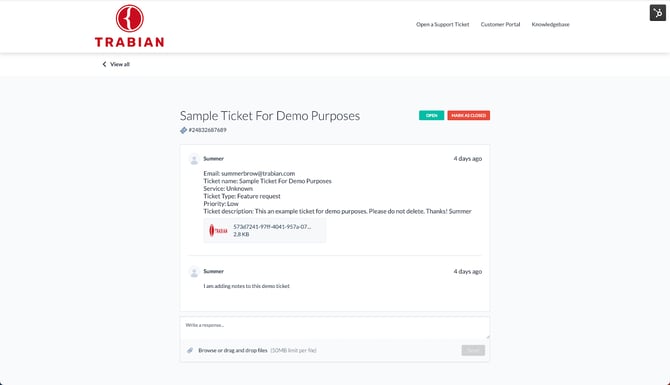Return to View all tickets

[x=120, y=64]
